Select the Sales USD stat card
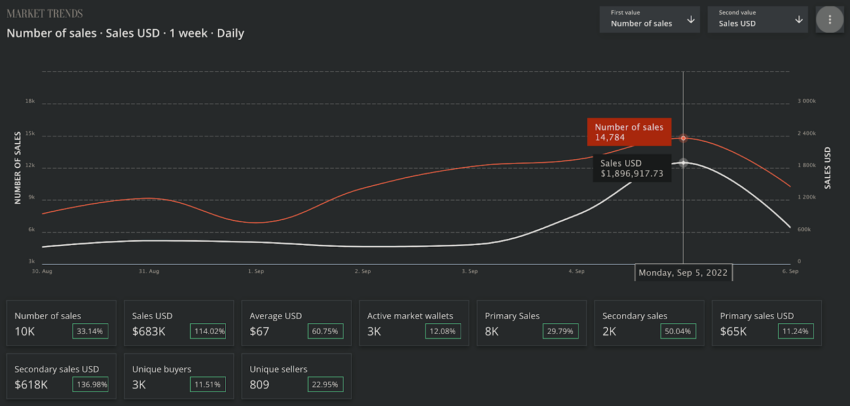Image resolution: width=850 pixels, height=406 pixels. pyautogui.click(x=179, y=323)
